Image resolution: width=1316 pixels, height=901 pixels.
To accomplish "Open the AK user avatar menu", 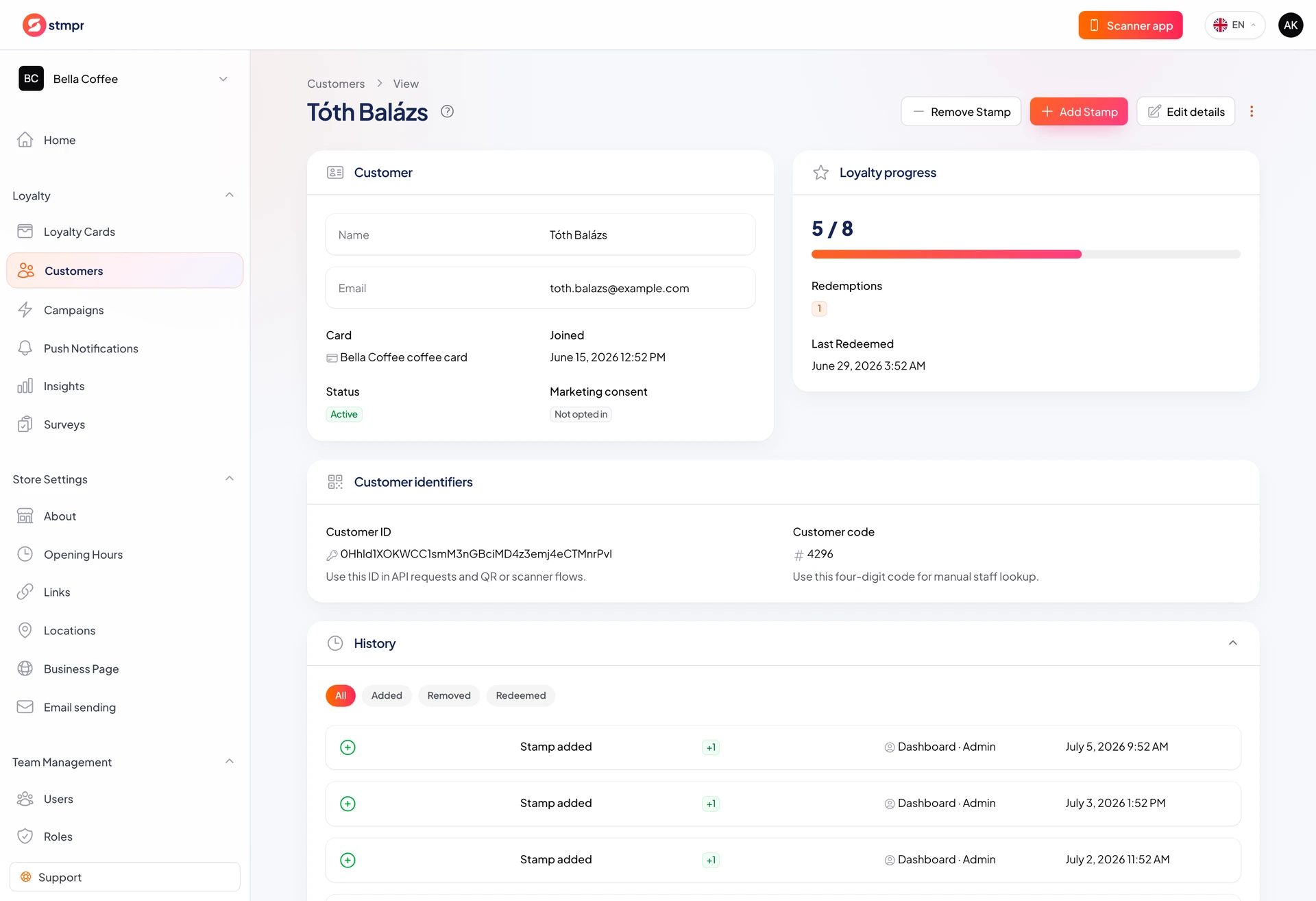I will (1291, 25).
